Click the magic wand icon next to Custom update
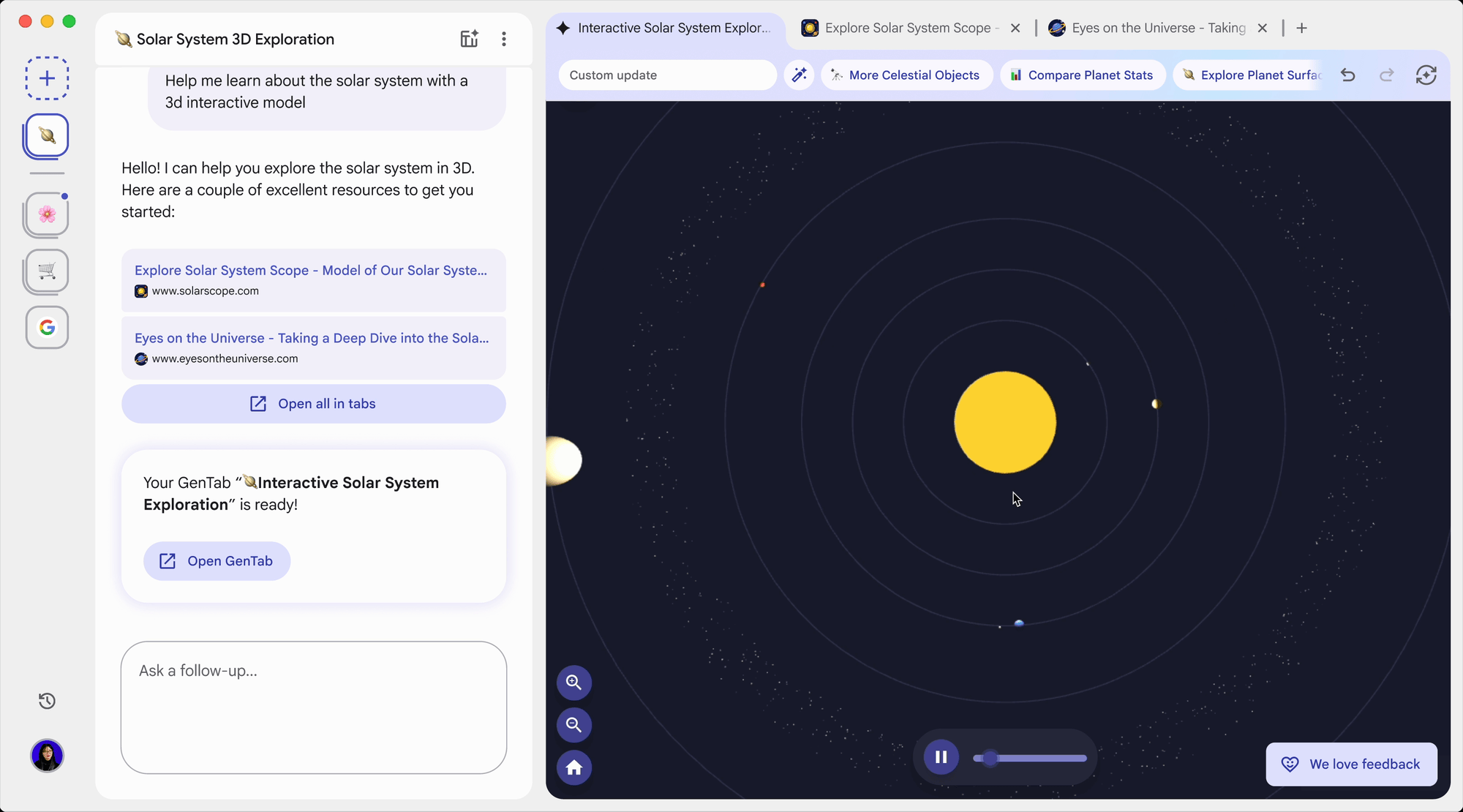 [x=799, y=75]
